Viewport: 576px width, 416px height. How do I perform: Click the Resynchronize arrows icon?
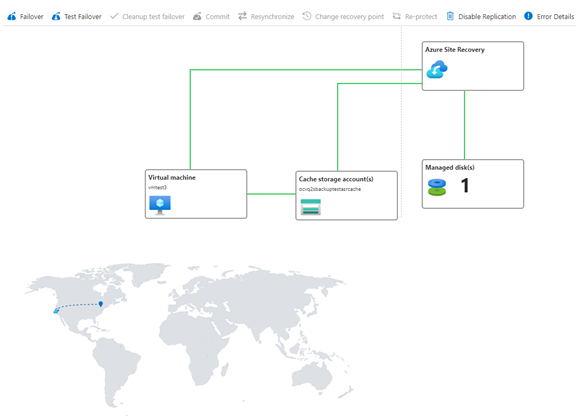(x=242, y=16)
